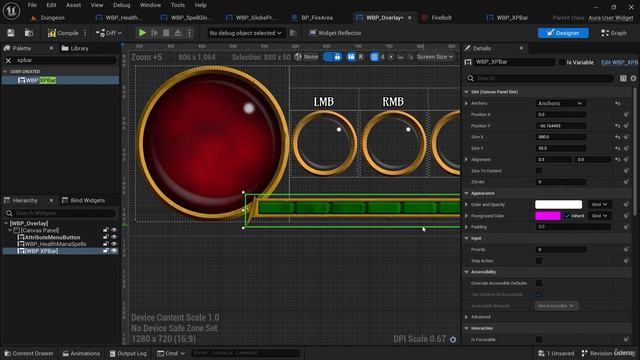Clear the palette search text
Image resolution: width=640 pixels, height=360 pixels.
click(8, 60)
